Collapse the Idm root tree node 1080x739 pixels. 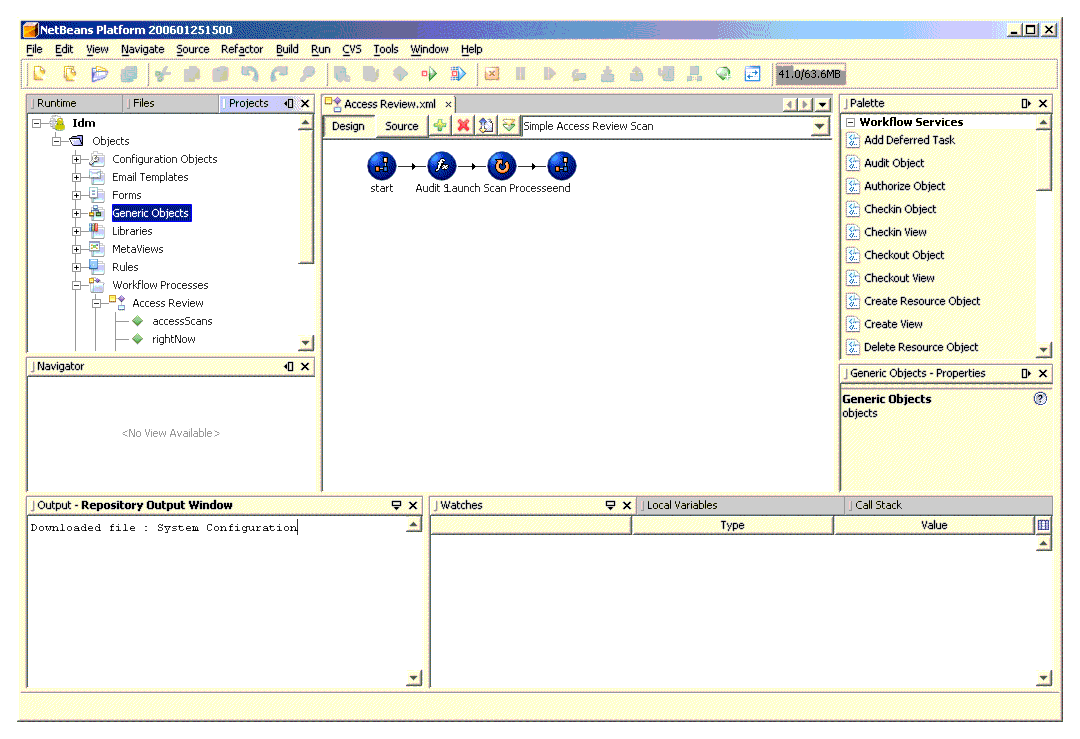point(37,123)
